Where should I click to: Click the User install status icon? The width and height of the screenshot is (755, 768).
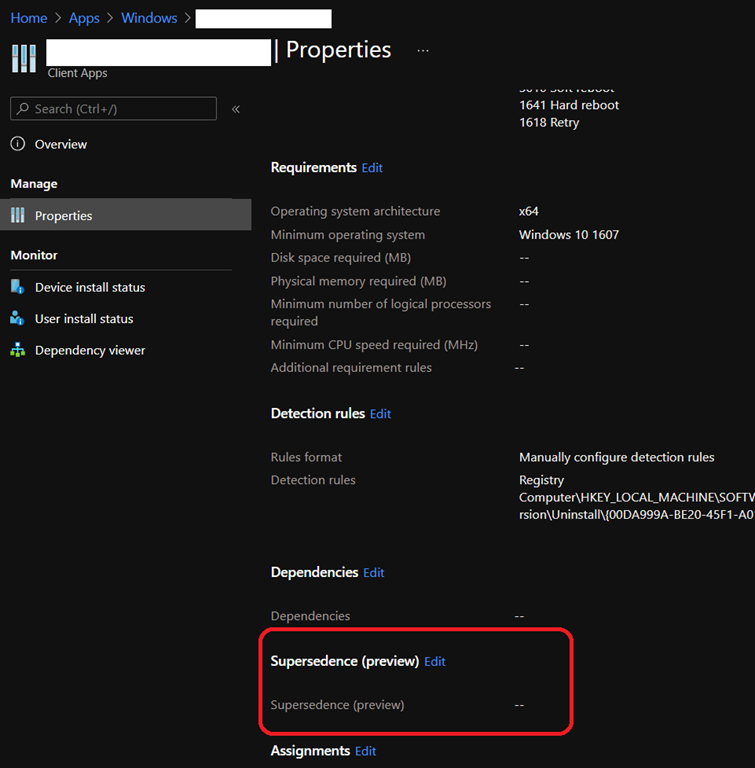tap(18, 319)
